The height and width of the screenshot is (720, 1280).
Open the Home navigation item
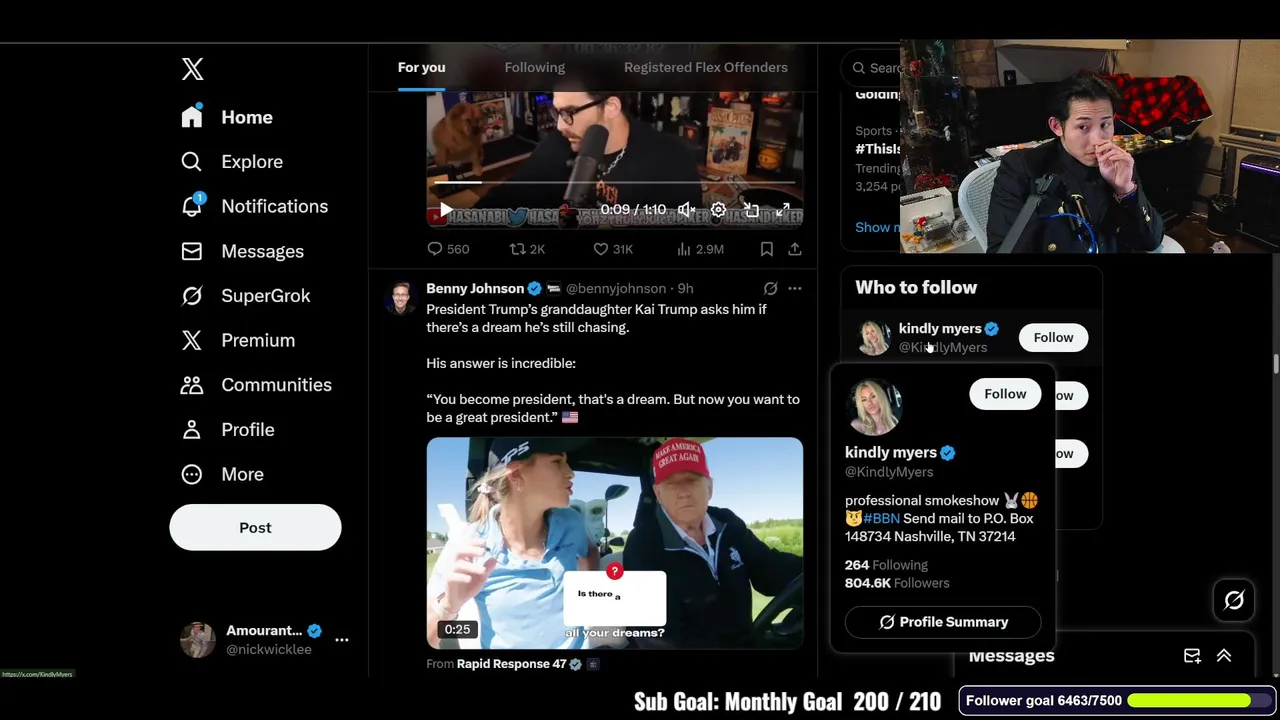pyautogui.click(x=228, y=117)
